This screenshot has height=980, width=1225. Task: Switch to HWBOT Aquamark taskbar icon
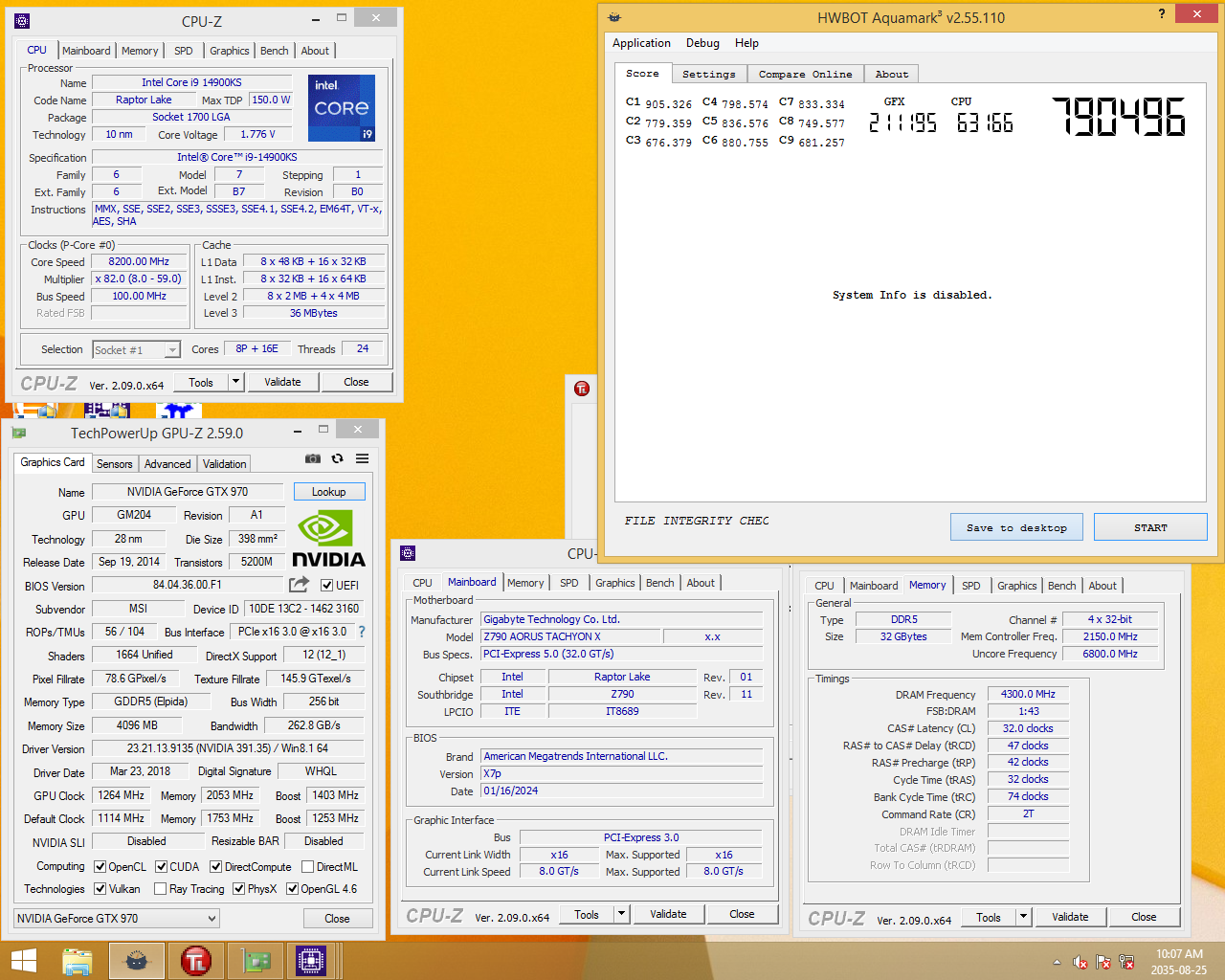click(137, 961)
